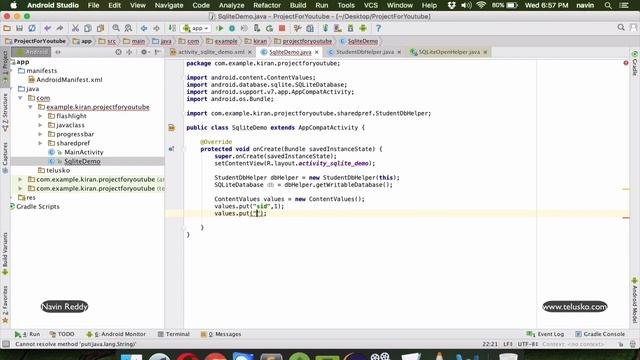Open the Android project view dropdown
The height and width of the screenshot is (360, 640).
pyautogui.click(x=31, y=52)
